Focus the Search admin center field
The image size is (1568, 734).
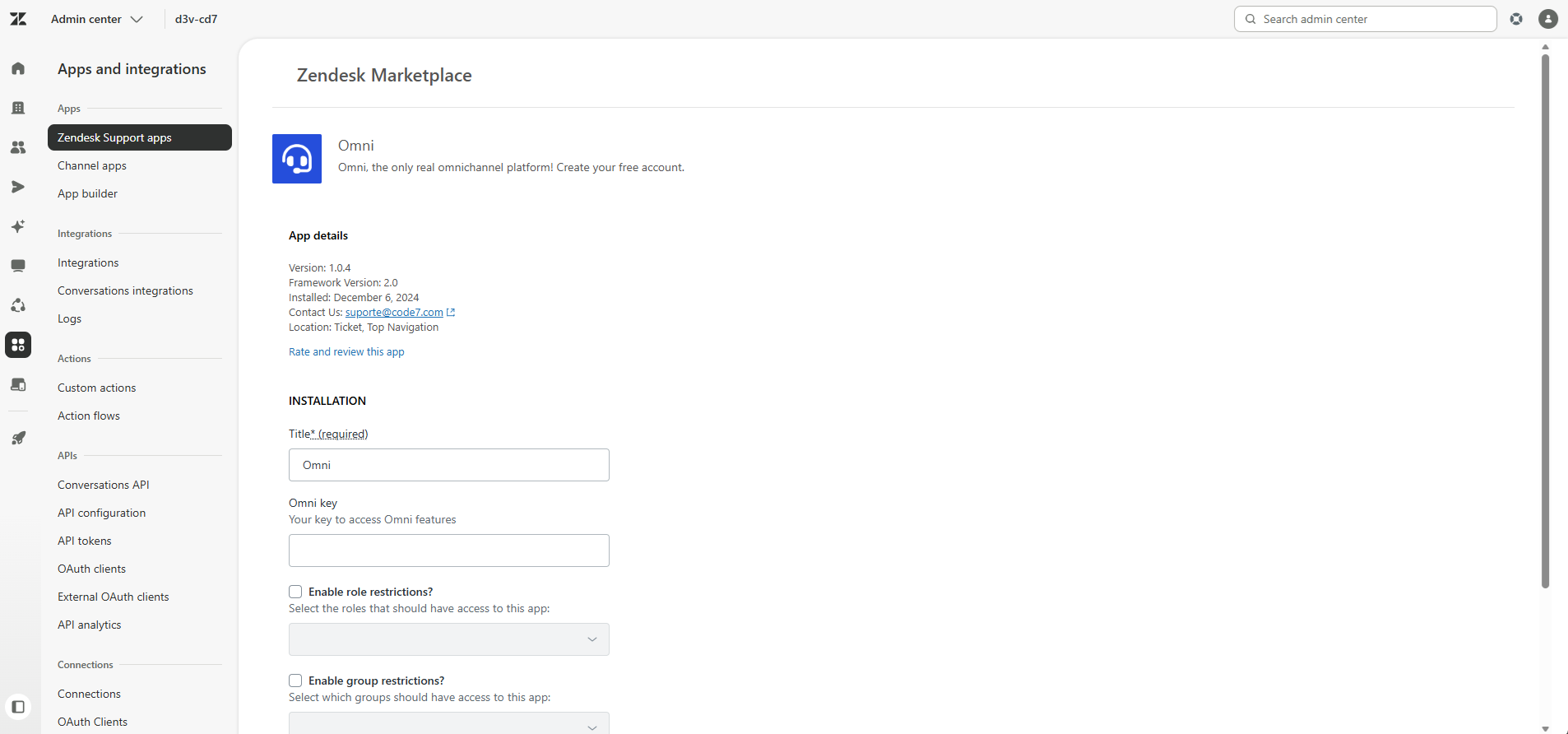(1366, 19)
